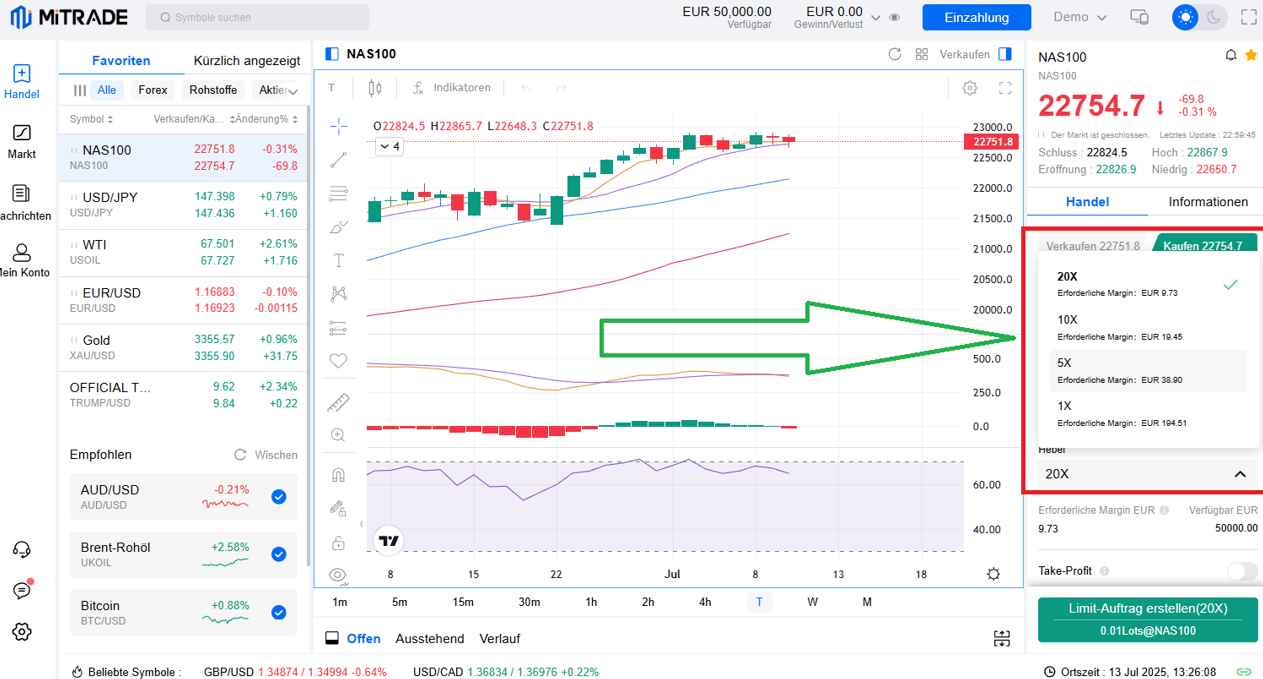Open the Nachrichten news section
Viewport: 1263px width, 679px height.
pyautogui.click(x=22, y=202)
